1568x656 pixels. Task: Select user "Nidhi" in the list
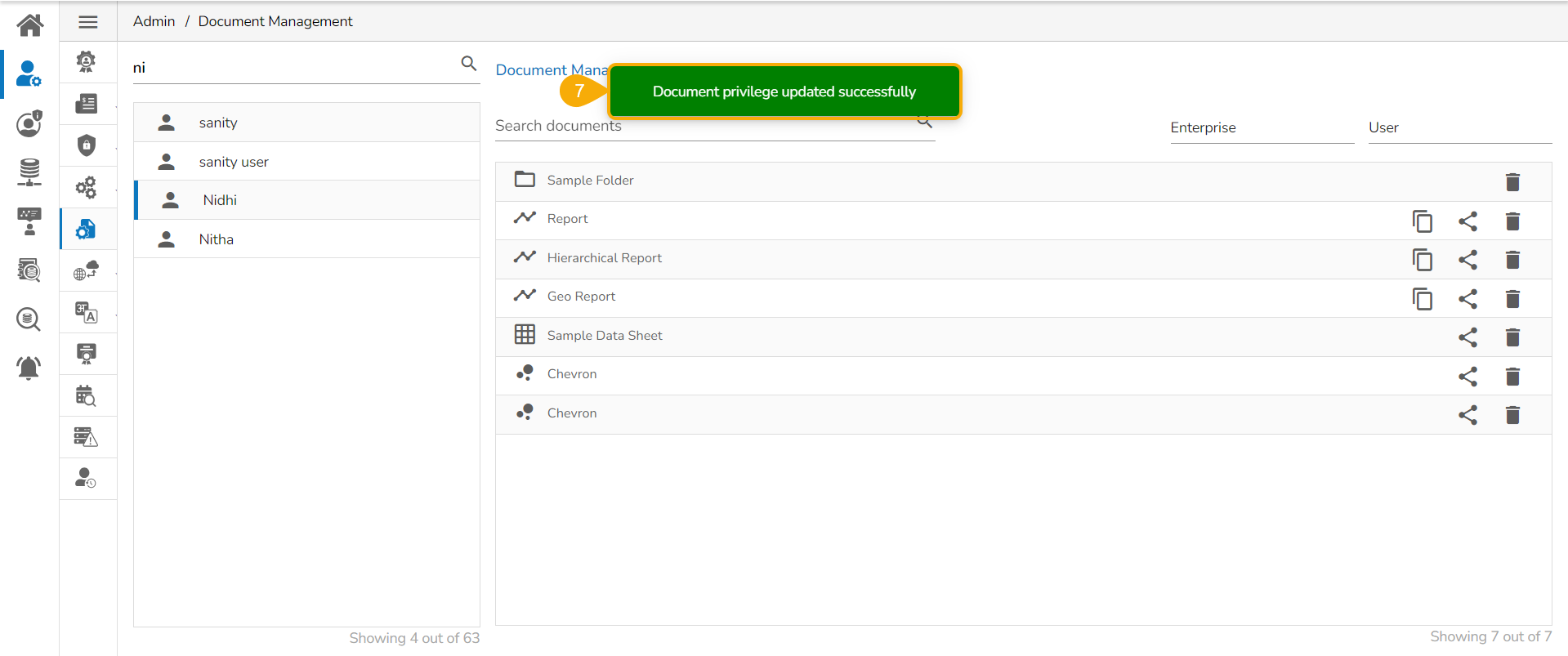tap(306, 200)
